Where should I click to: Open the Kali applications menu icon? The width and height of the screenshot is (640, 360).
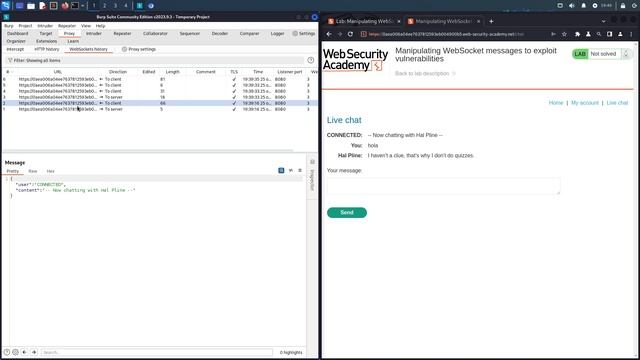tap(5, 6)
